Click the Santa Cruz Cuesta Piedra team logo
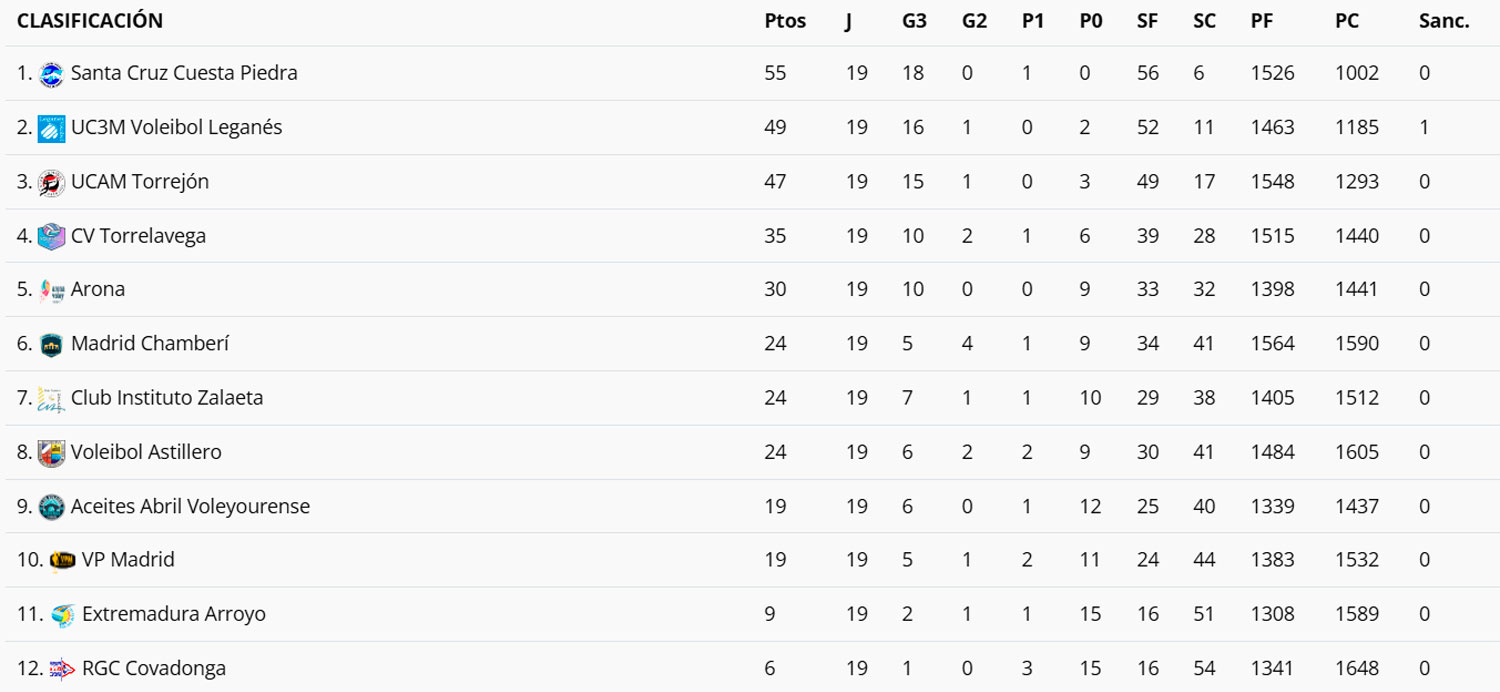 (51, 74)
